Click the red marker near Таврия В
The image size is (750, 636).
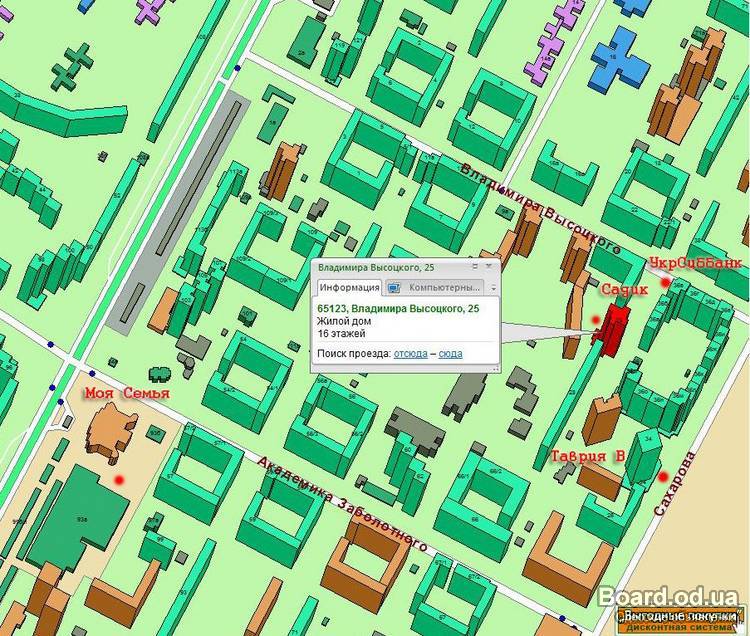[x=663, y=476]
